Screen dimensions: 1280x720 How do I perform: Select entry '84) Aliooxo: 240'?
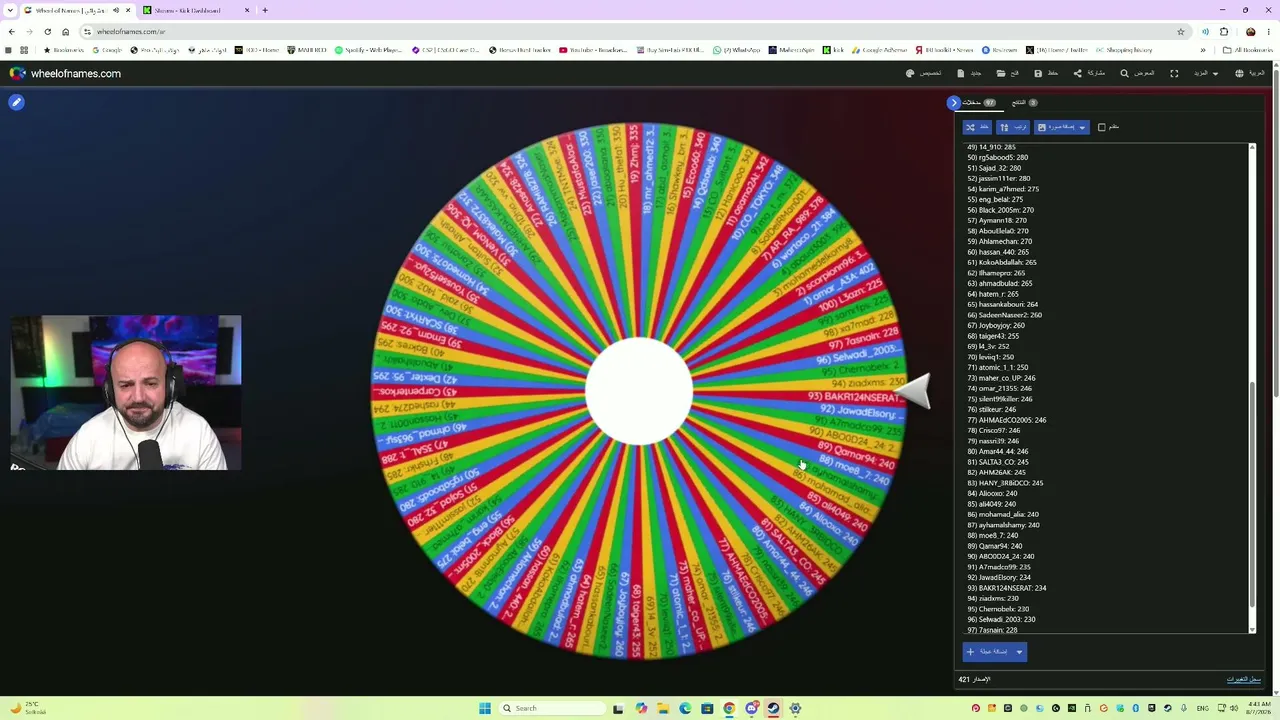click(992, 493)
